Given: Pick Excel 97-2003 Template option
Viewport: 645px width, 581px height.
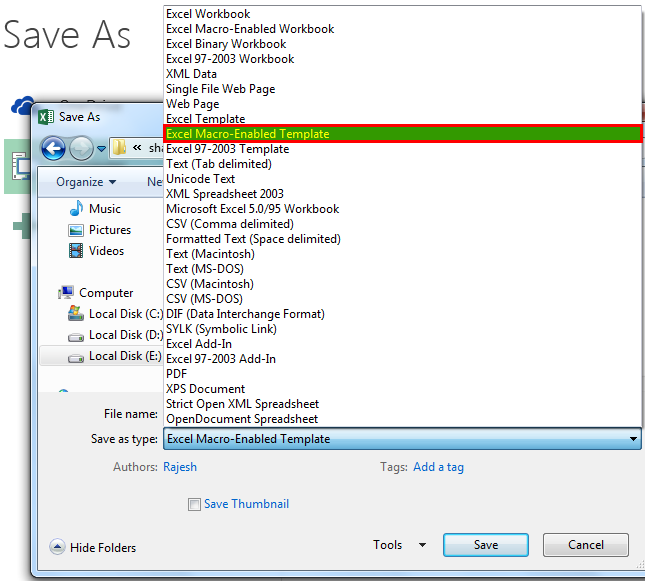Looking at the screenshot, I should 402,149.
